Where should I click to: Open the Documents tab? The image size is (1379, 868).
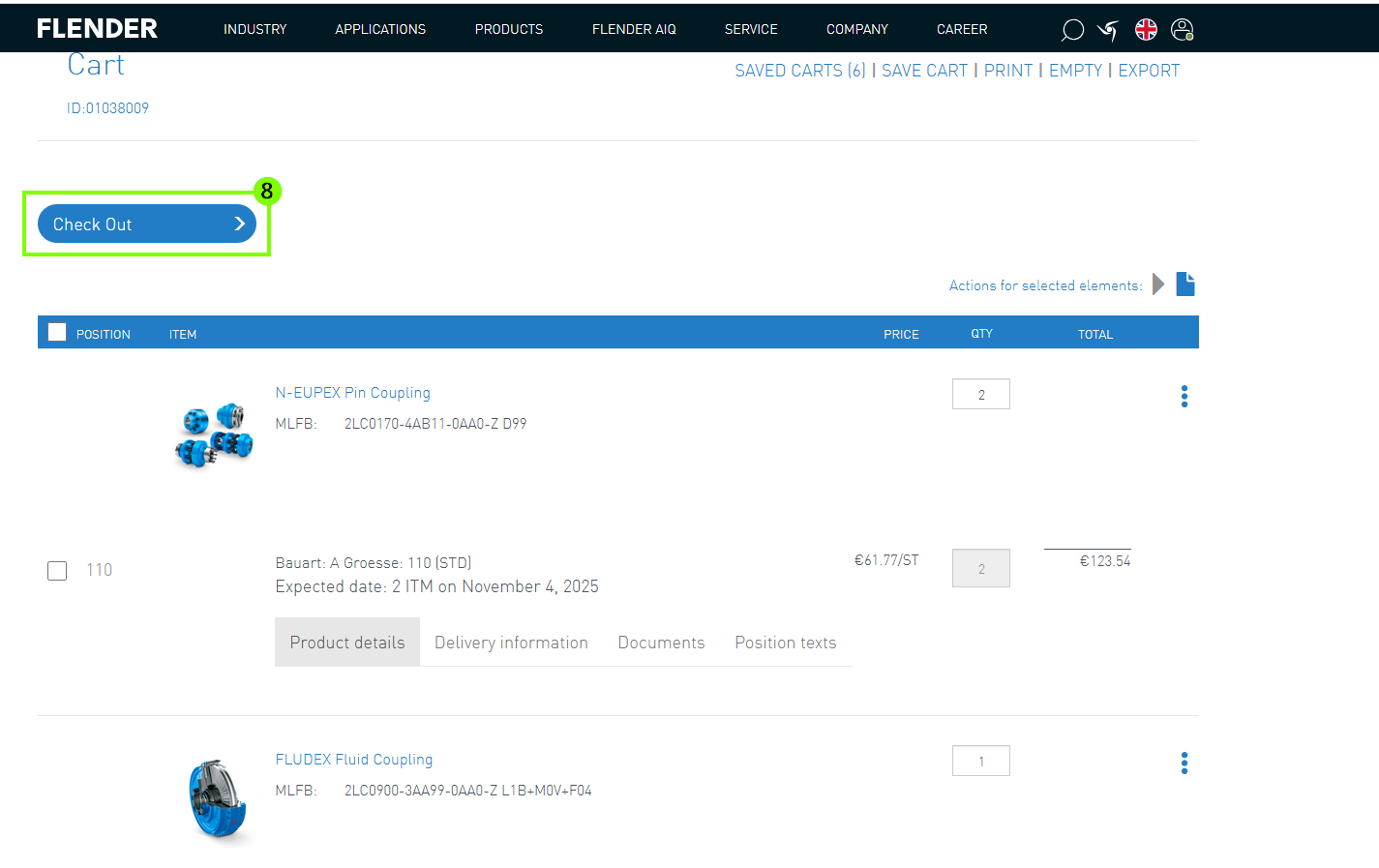(661, 643)
